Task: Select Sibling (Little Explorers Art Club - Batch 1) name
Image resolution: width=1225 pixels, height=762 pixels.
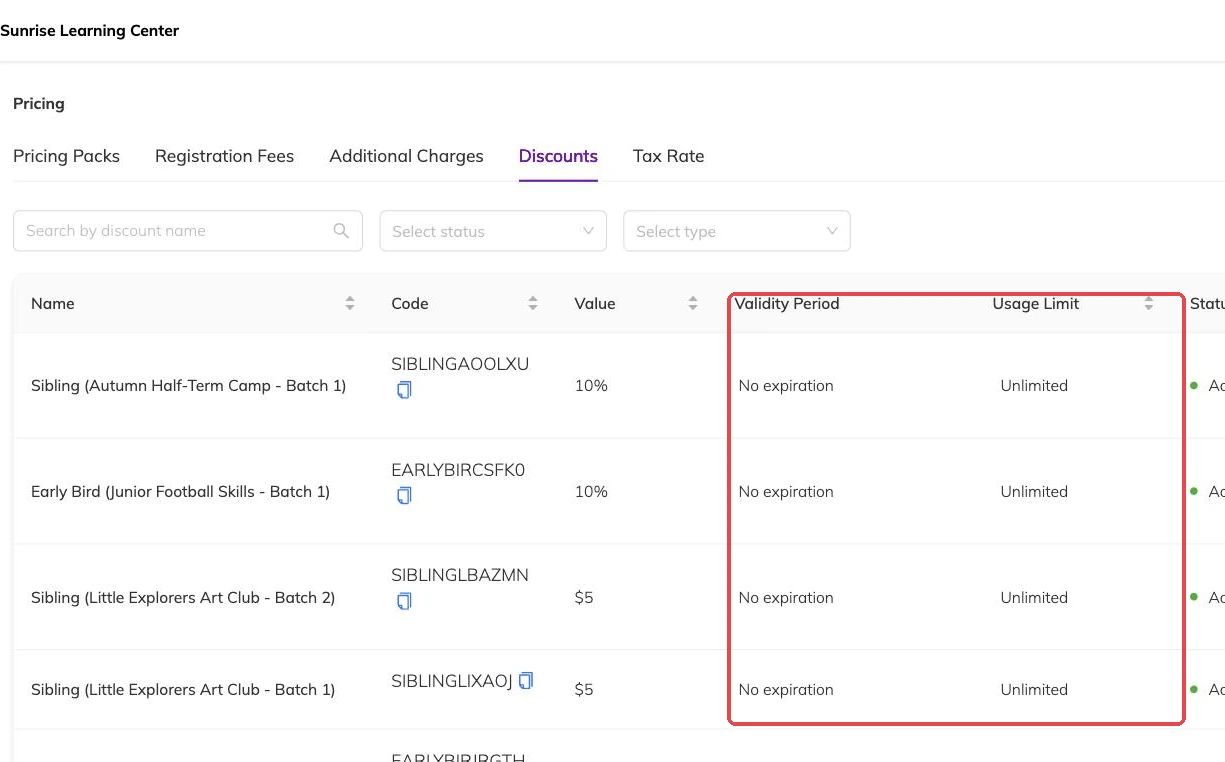Action: [183, 690]
